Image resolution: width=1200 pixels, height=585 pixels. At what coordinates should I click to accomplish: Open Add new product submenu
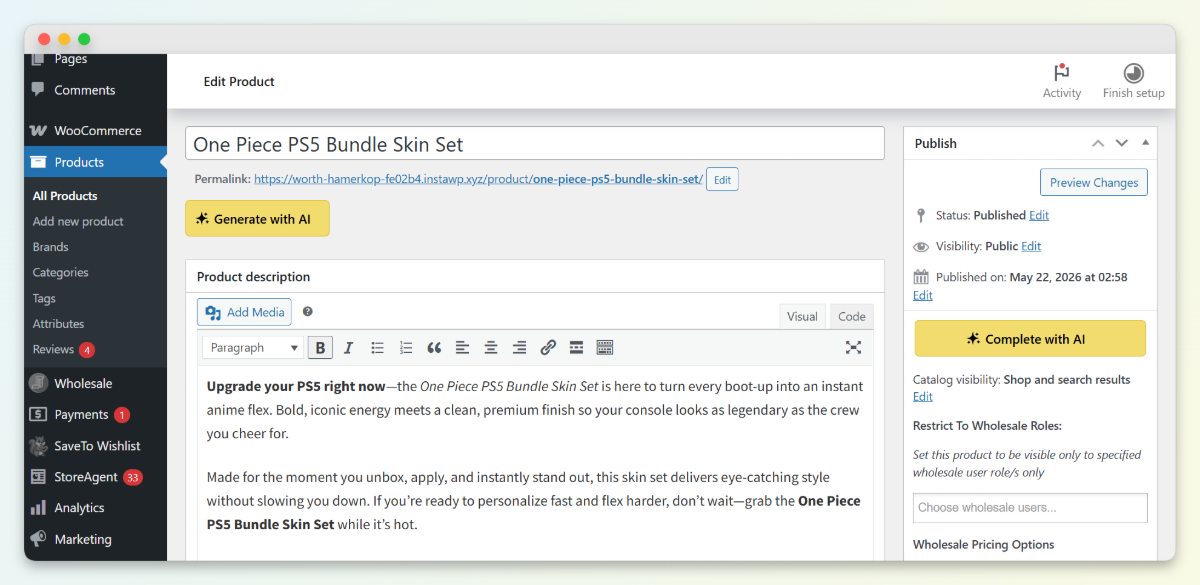click(78, 221)
